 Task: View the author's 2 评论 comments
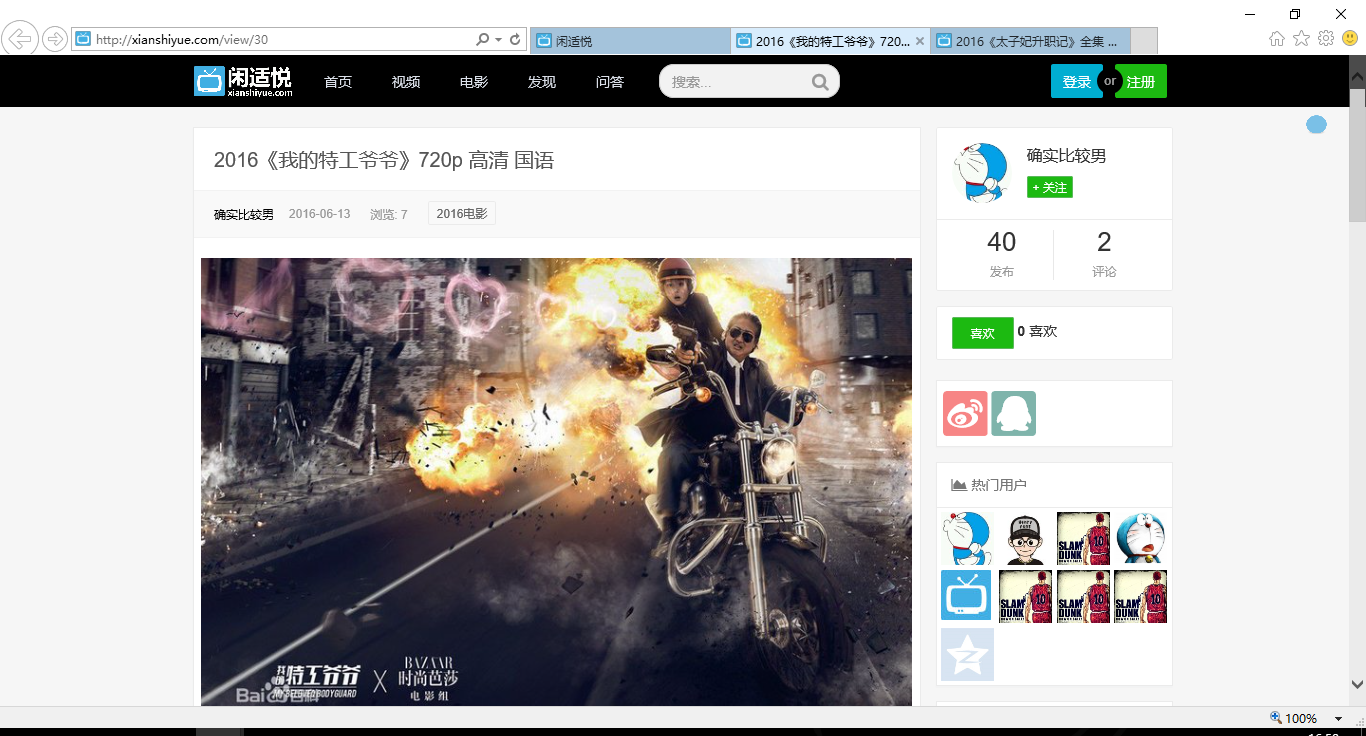(1104, 254)
